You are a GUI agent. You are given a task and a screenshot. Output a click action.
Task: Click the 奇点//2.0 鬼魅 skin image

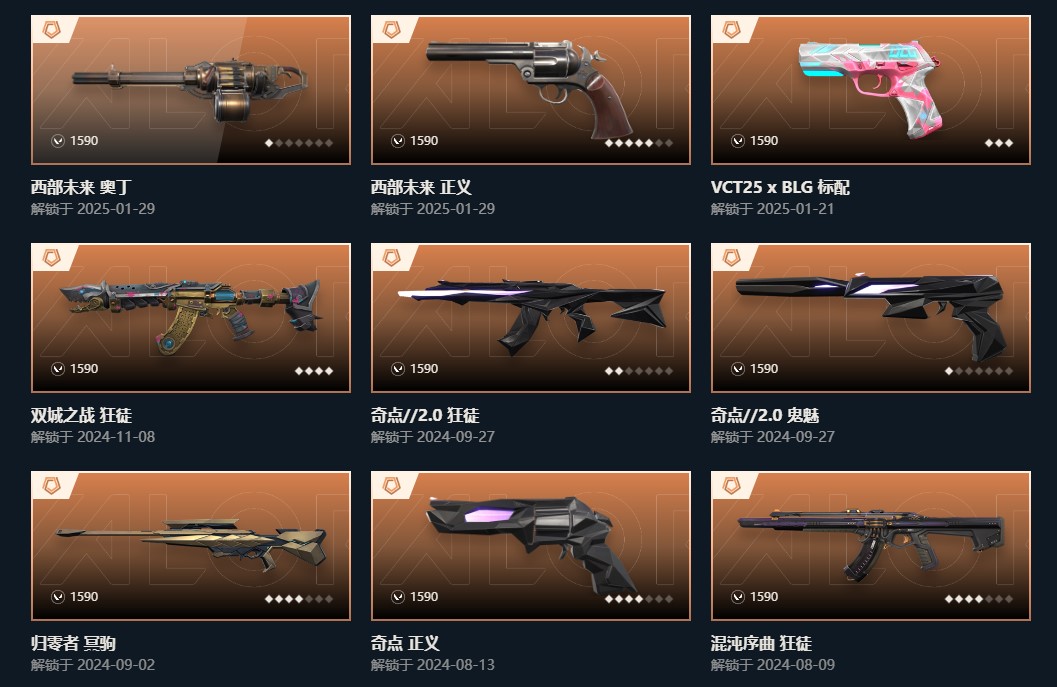point(870,318)
